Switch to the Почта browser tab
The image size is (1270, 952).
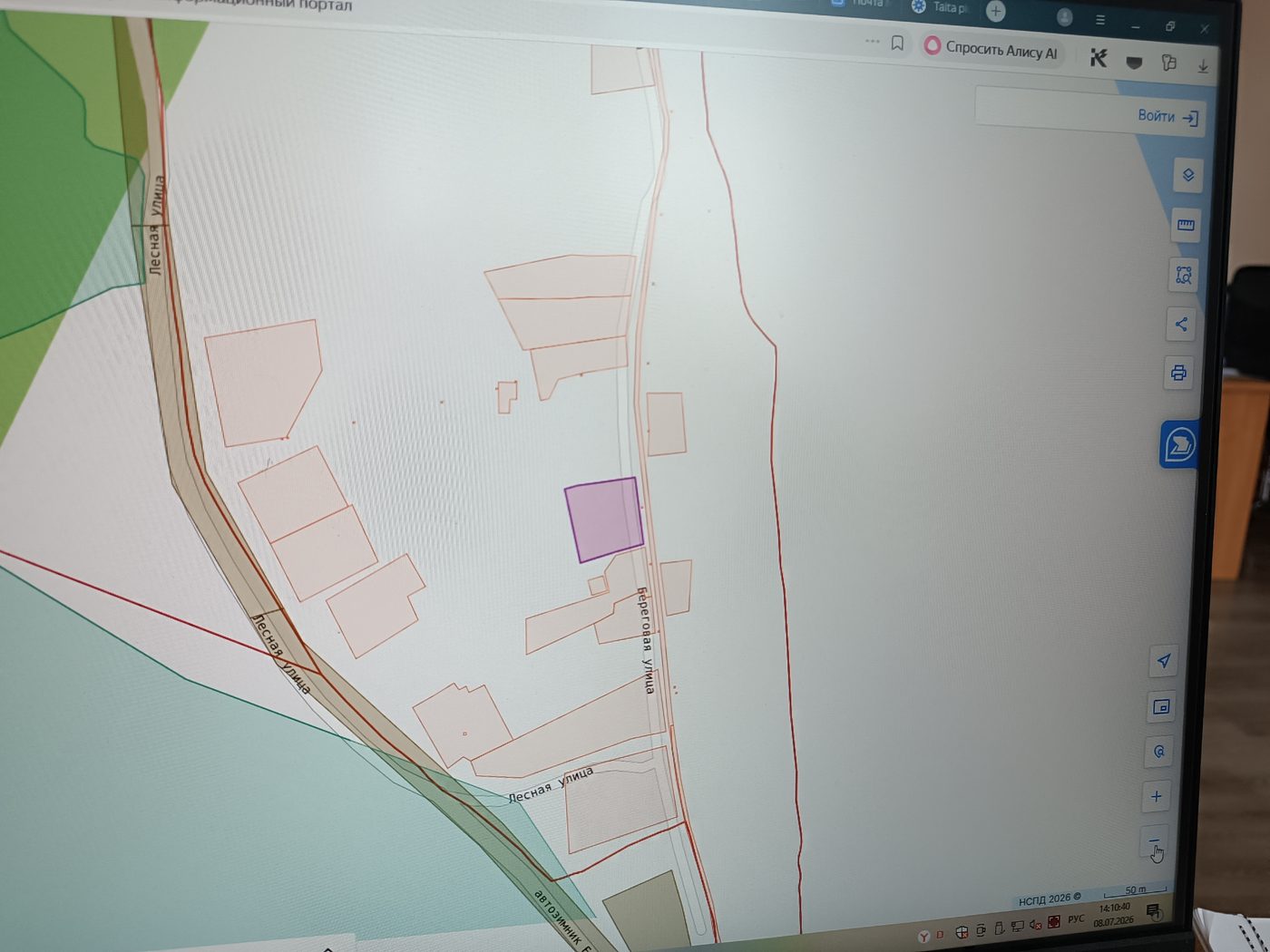click(x=860, y=4)
